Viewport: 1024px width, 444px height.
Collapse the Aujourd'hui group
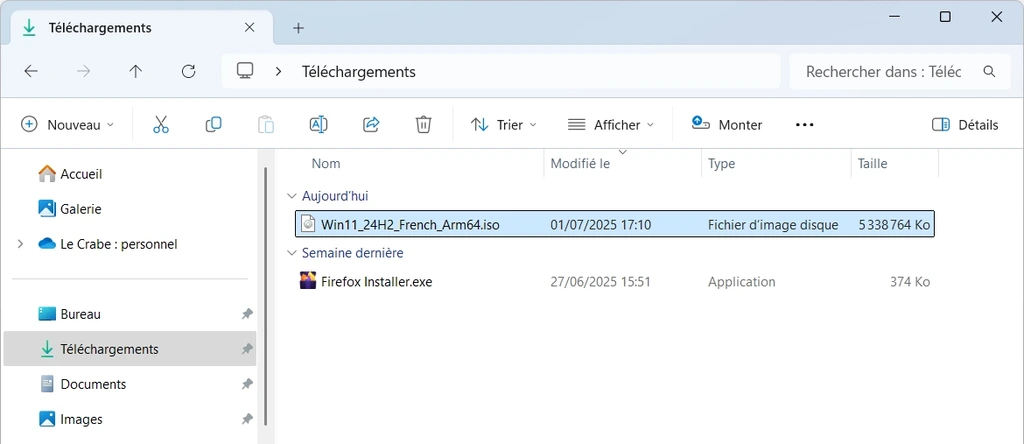point(290,196)
